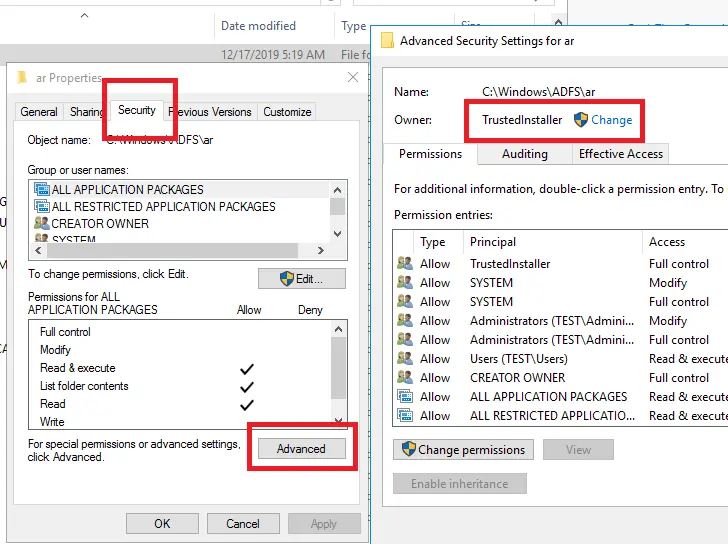
Task: Switch to the General tab
Action: click(x=39, y=112)
